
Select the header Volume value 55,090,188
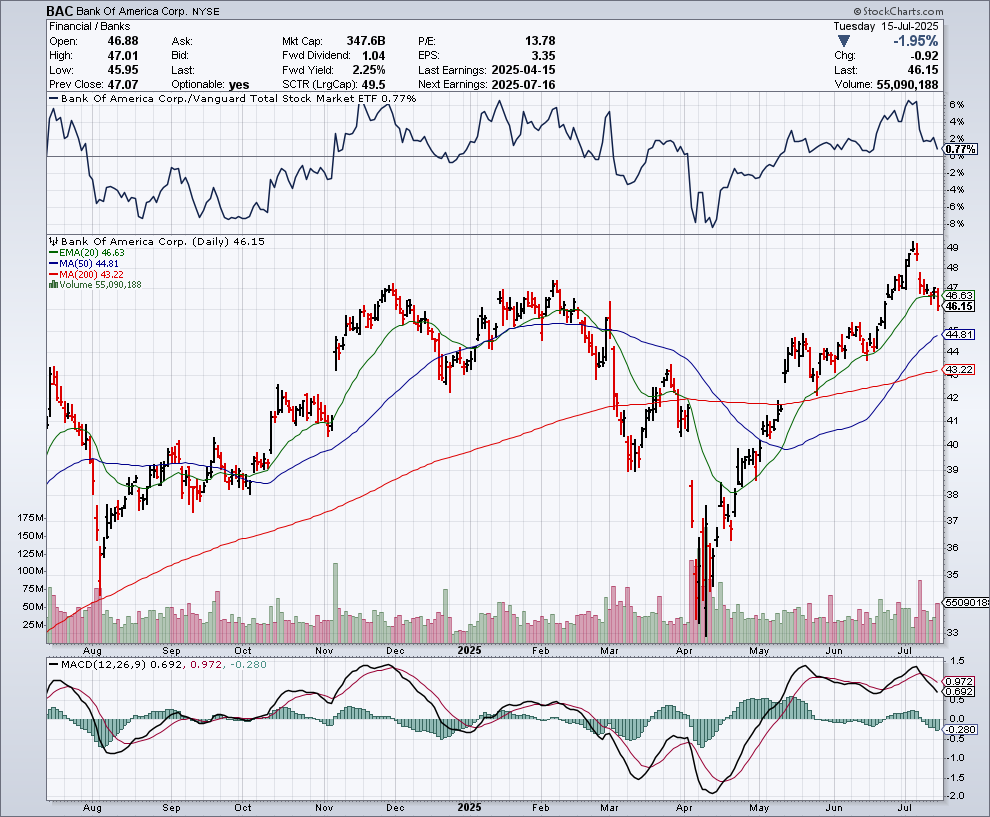907,85
